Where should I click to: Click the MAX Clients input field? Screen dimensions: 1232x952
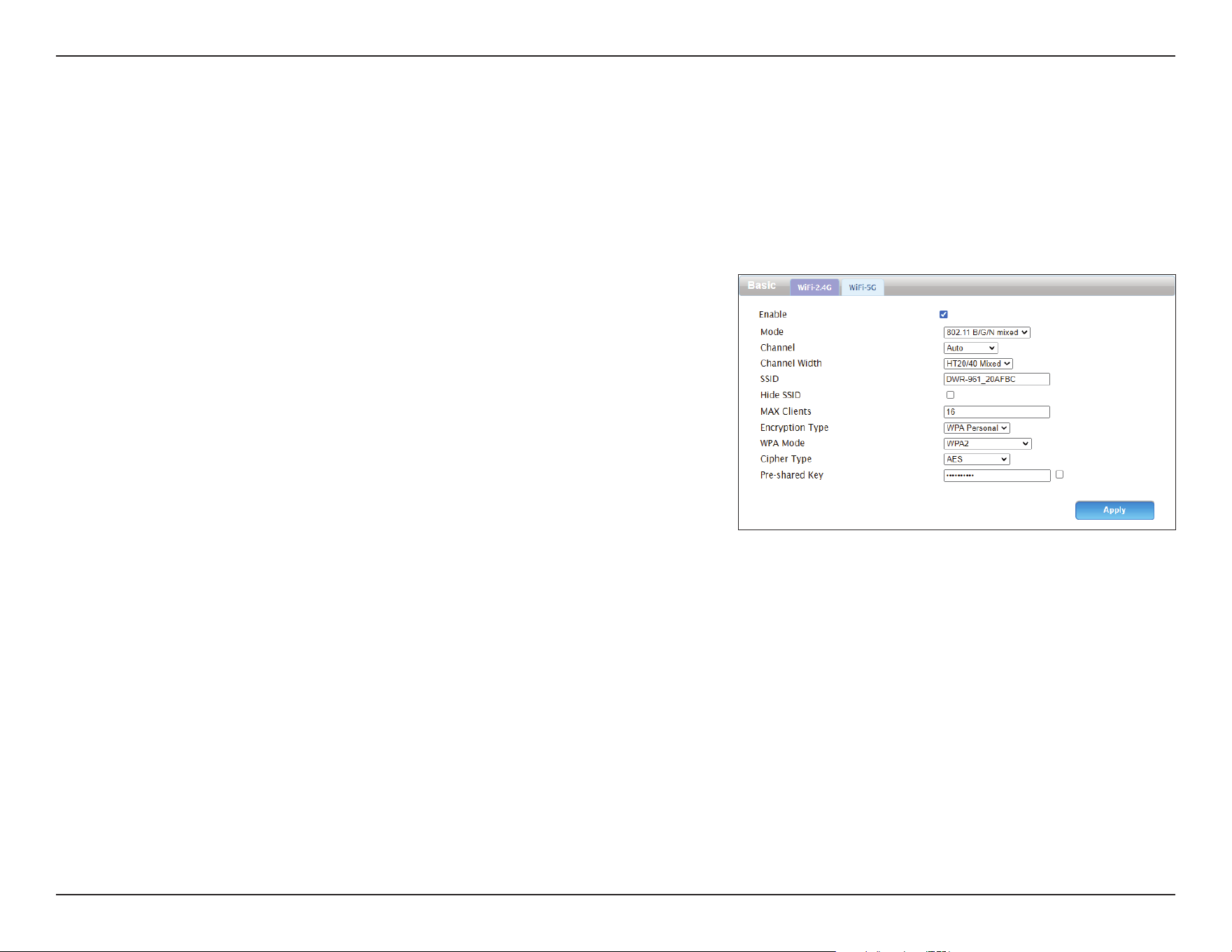pos(996,412)
